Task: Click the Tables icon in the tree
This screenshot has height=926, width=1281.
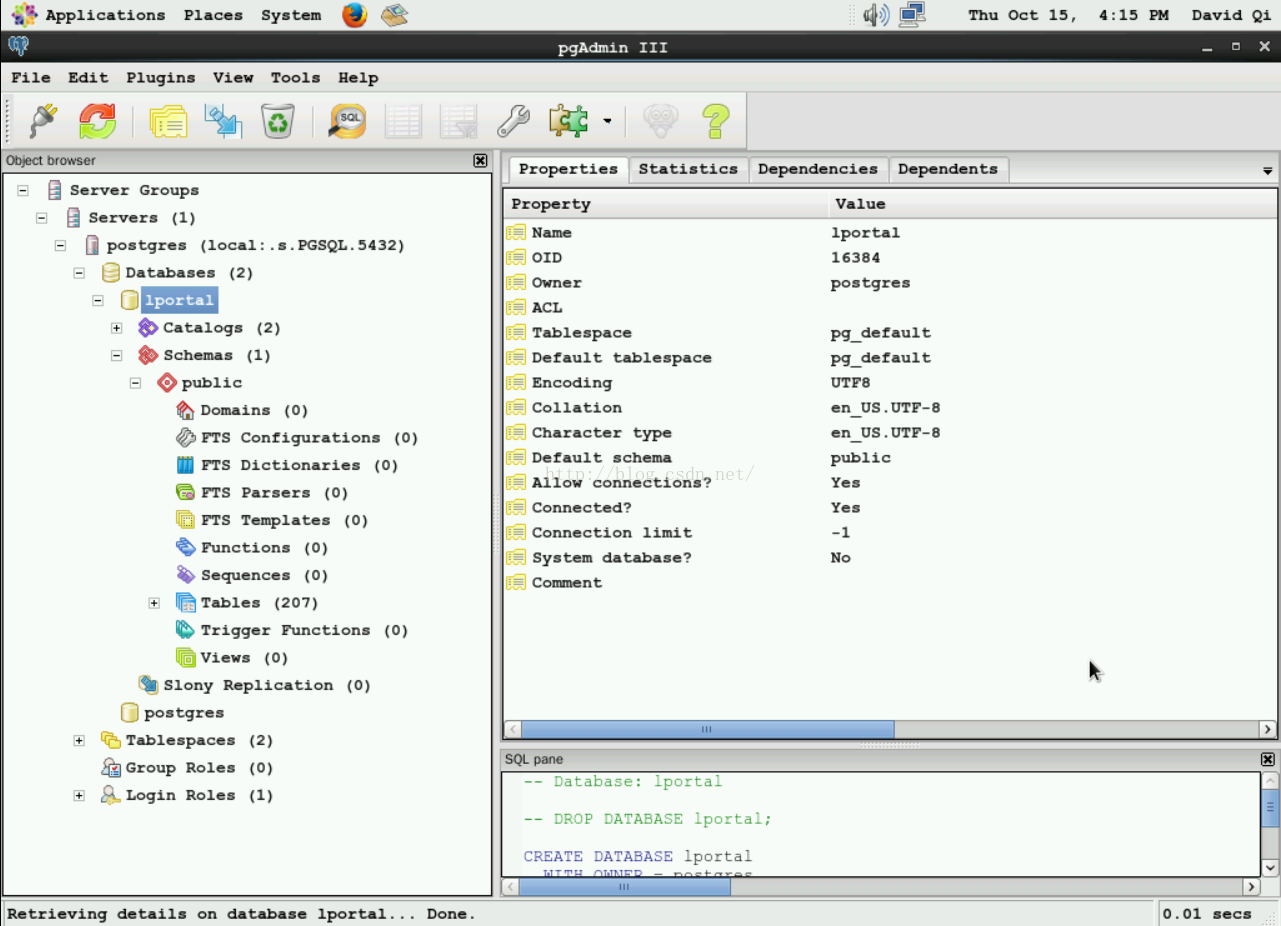Action: click(x=185, y=603)
